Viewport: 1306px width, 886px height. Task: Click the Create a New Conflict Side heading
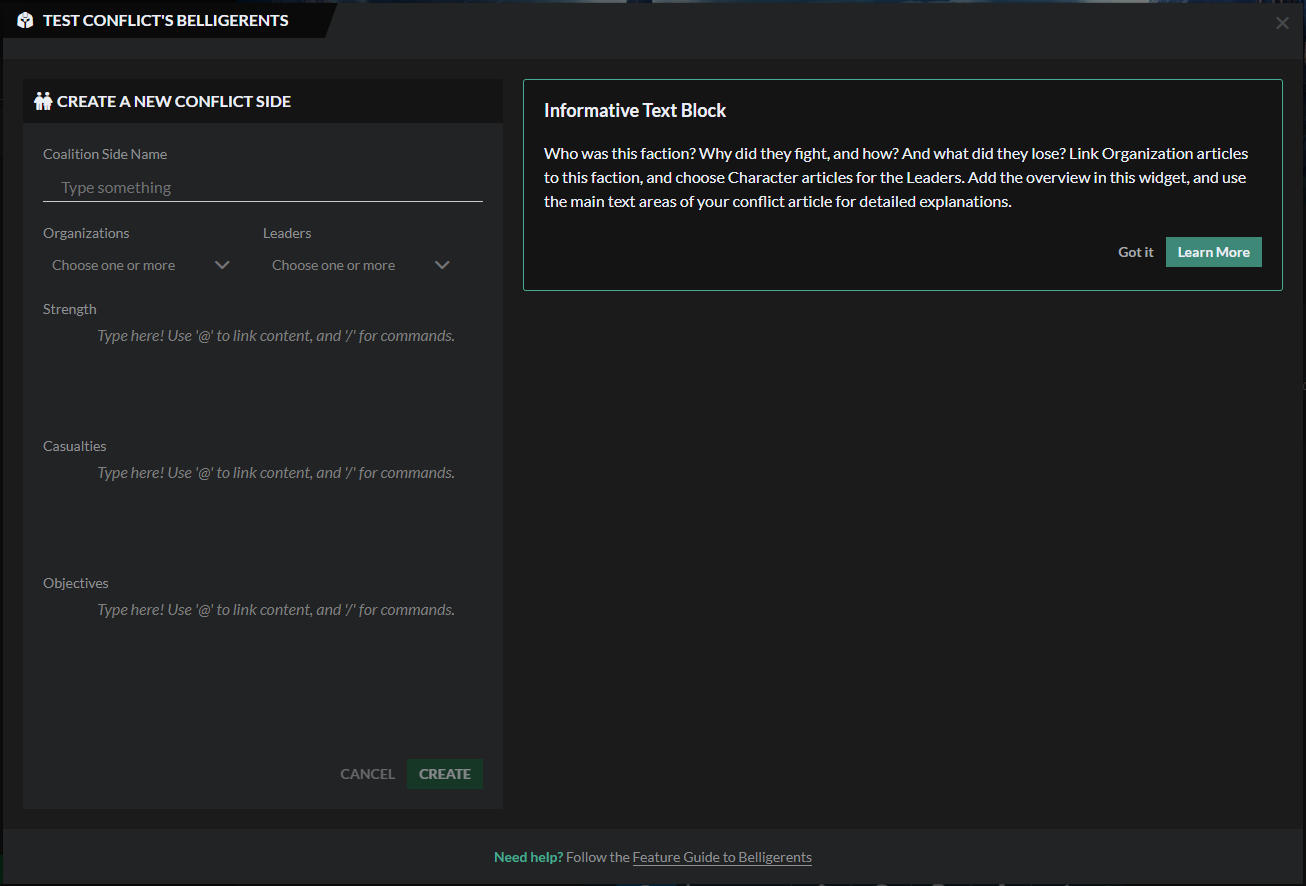[x=174, y=101]
